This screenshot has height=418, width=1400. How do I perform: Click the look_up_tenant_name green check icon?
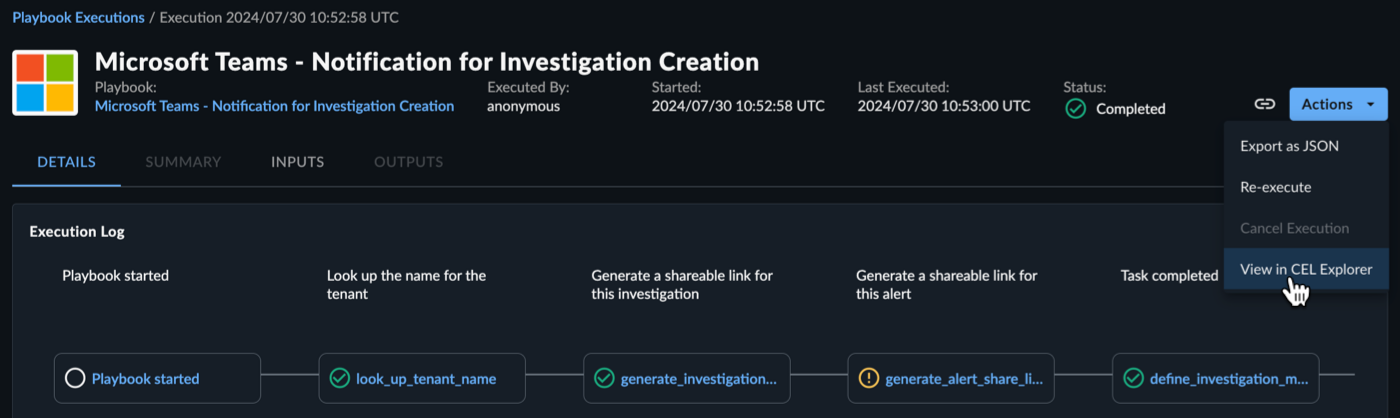(x=339, y=379)
